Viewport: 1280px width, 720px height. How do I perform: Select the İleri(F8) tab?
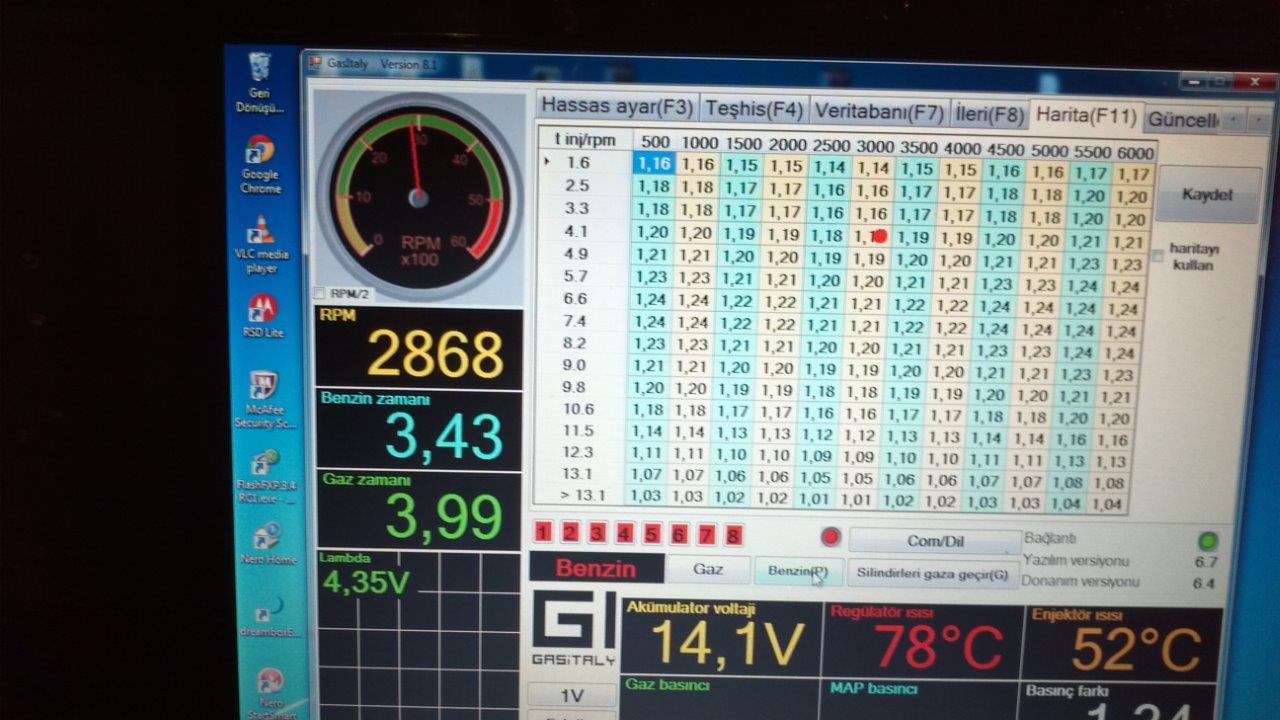pyautogui.click(x=988, y=113)
